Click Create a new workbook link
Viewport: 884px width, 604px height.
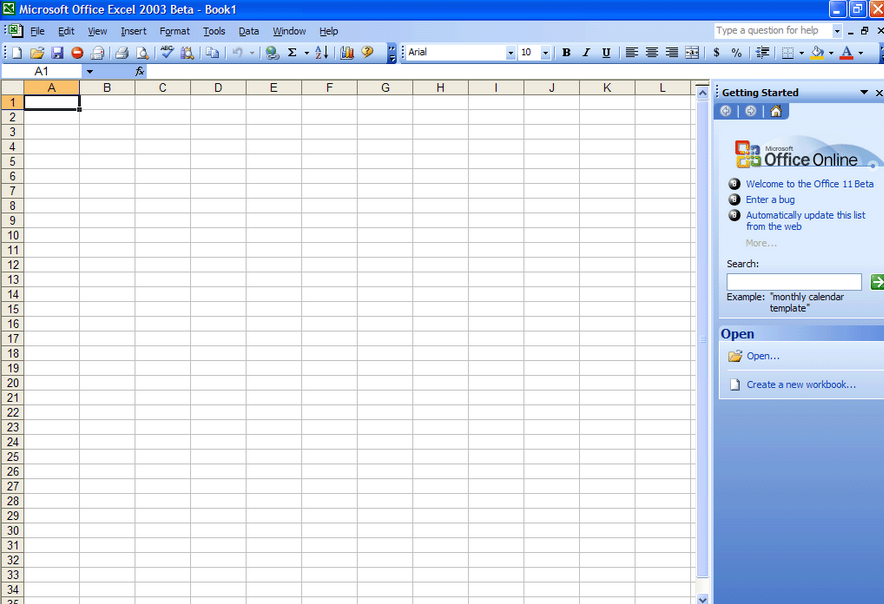pos(801,385)
